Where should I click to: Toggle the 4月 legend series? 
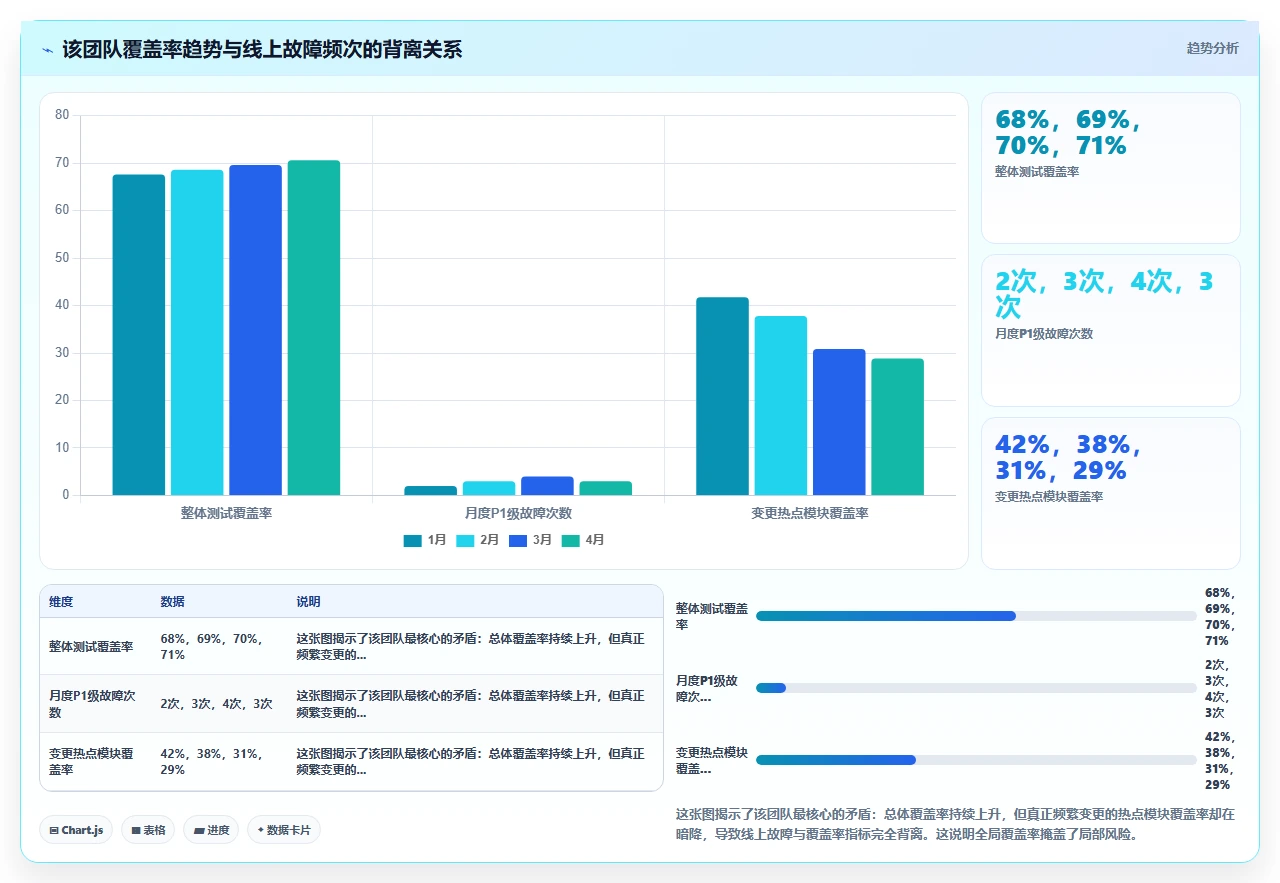tap(583, 540)
